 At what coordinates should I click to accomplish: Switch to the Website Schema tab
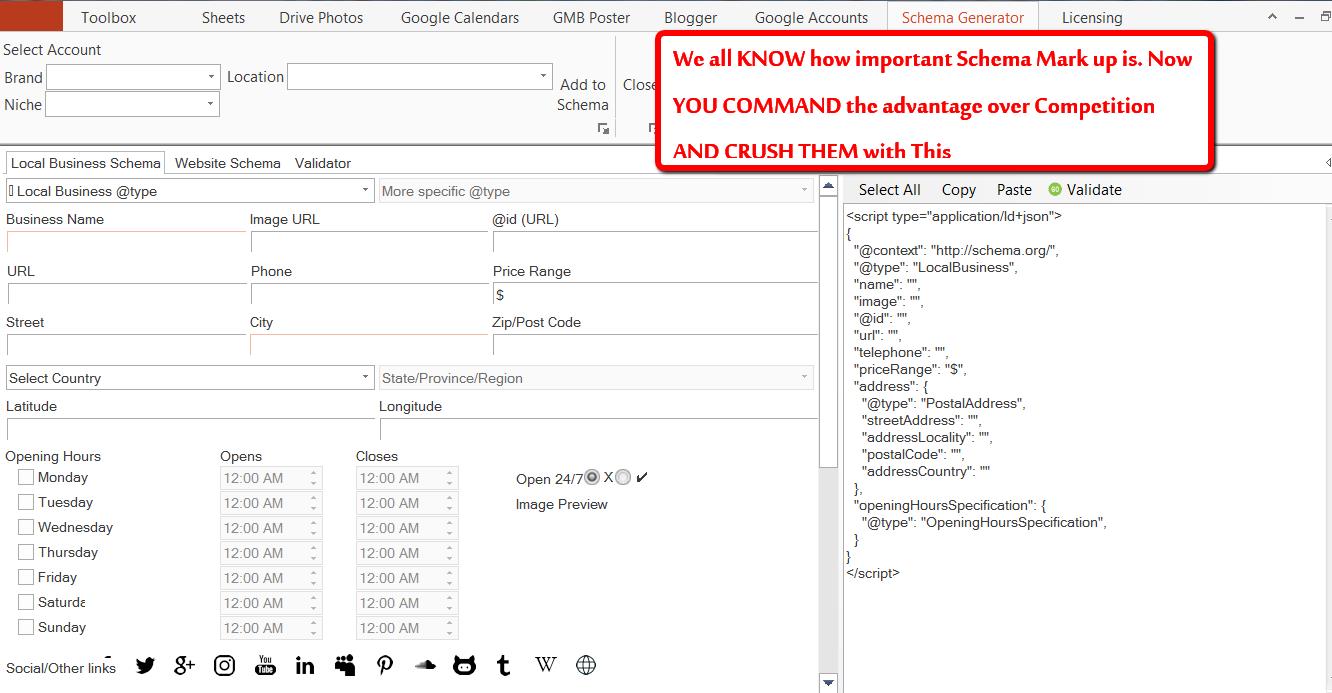click(x=228, y=163)
